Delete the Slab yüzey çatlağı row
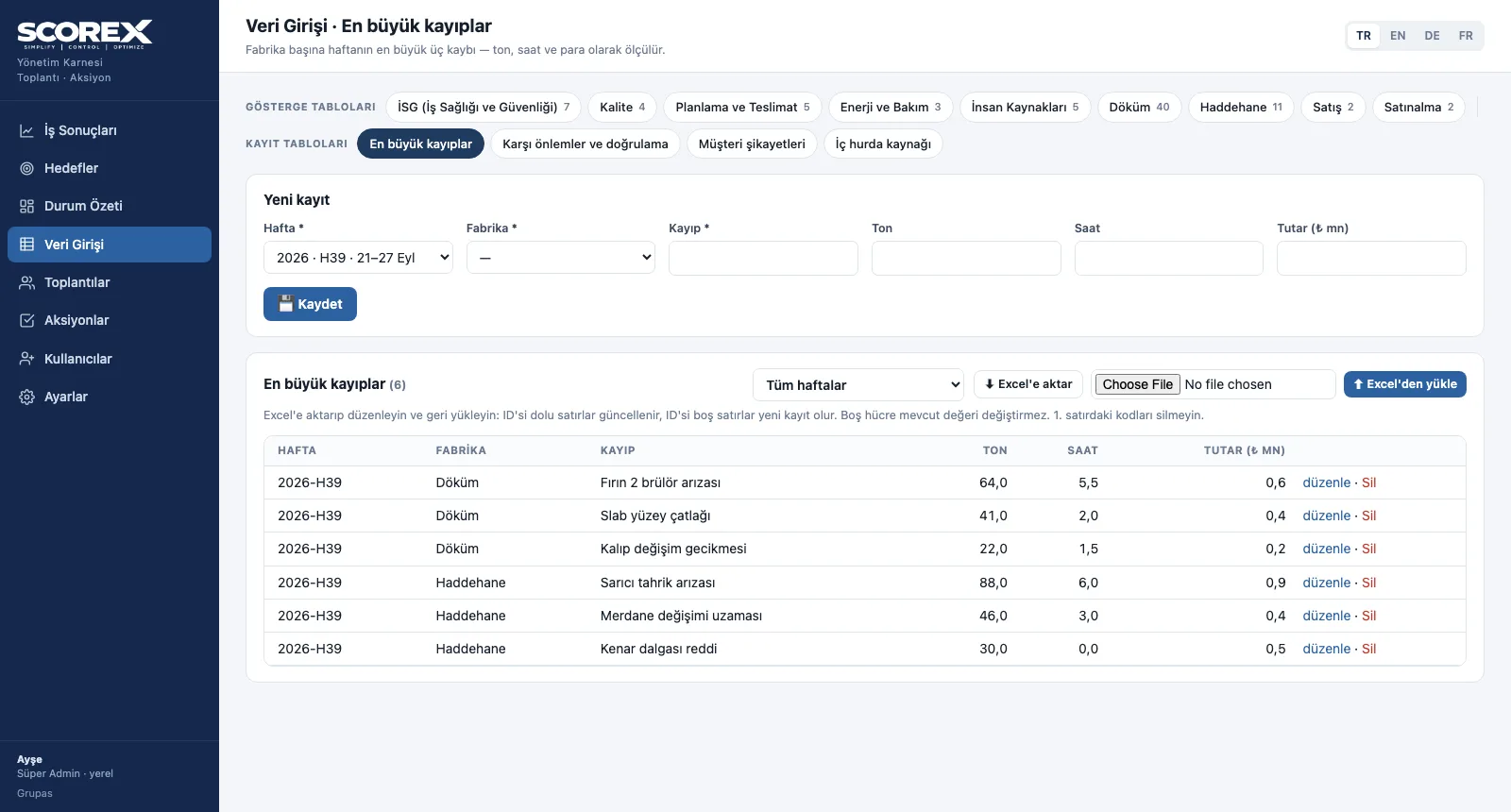 pyautogui.click(x=1369, y=516)
